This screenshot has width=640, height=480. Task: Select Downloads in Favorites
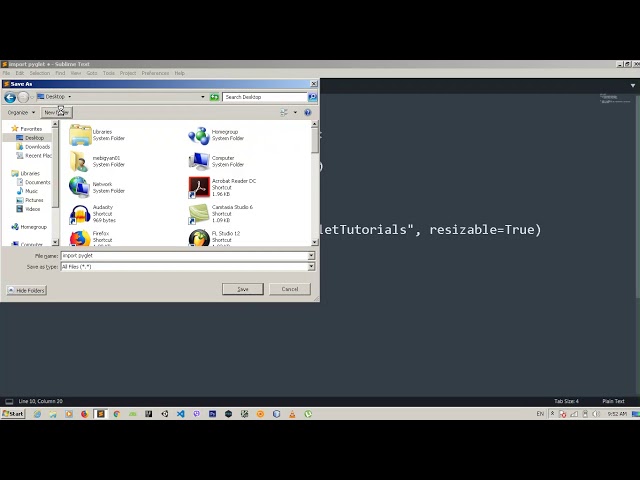[x=33, y=147]
